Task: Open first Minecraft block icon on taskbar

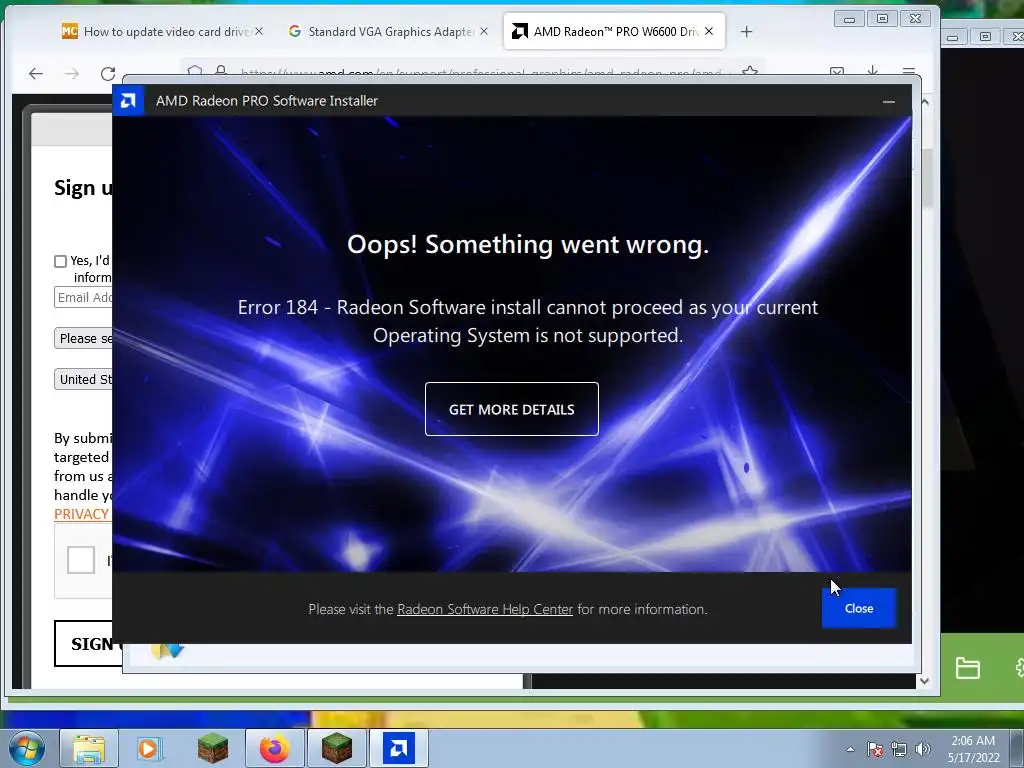Action: pos(212,748)
